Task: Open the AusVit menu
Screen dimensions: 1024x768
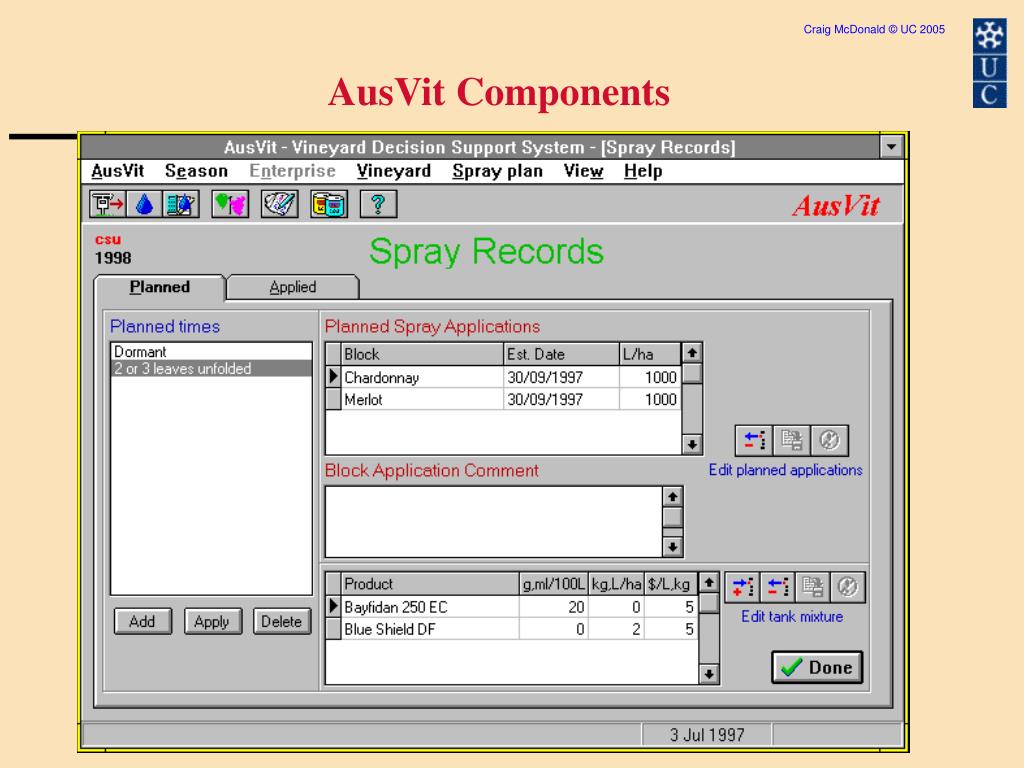Action: tap(118, 171)
